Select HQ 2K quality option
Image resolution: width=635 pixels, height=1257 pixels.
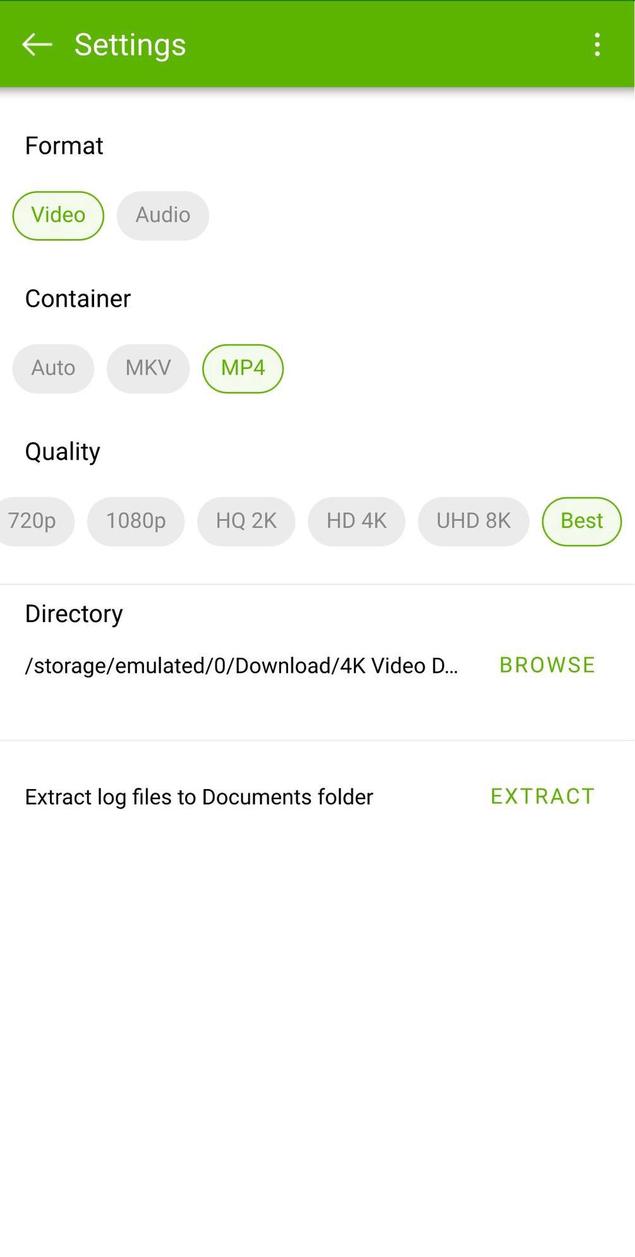[x=246, y=521]
